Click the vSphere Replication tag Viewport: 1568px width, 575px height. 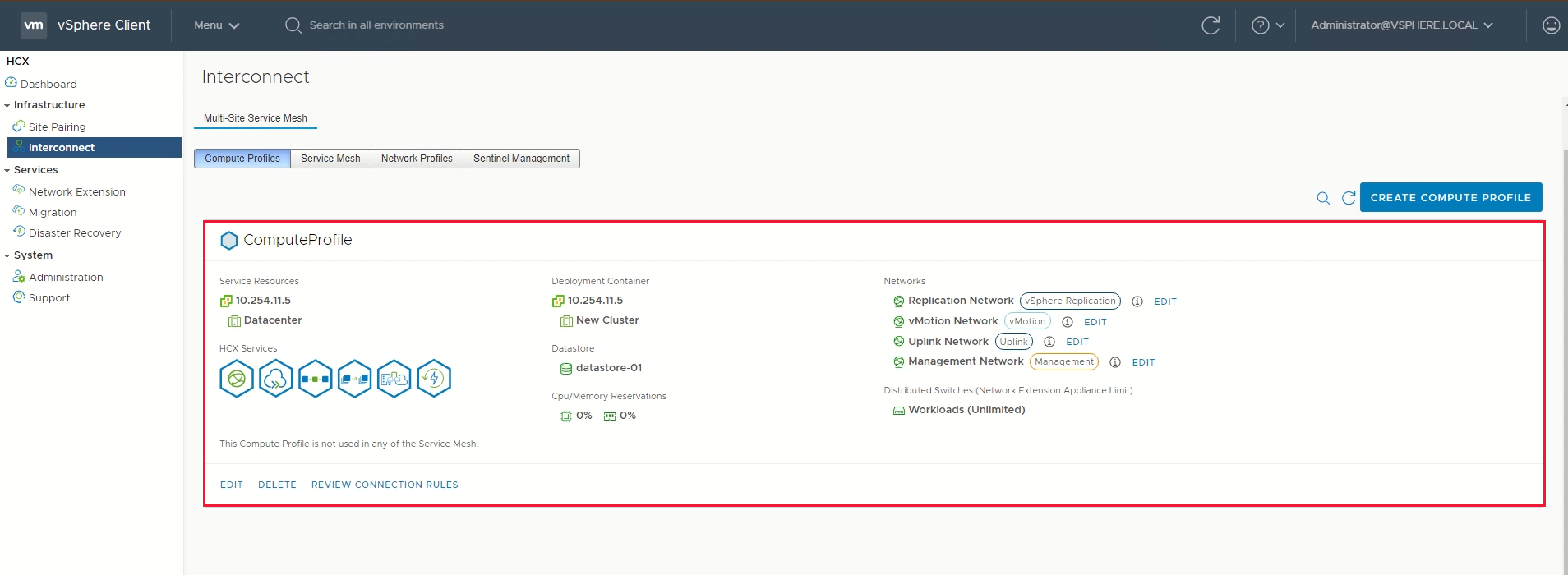pos(1070,301)
